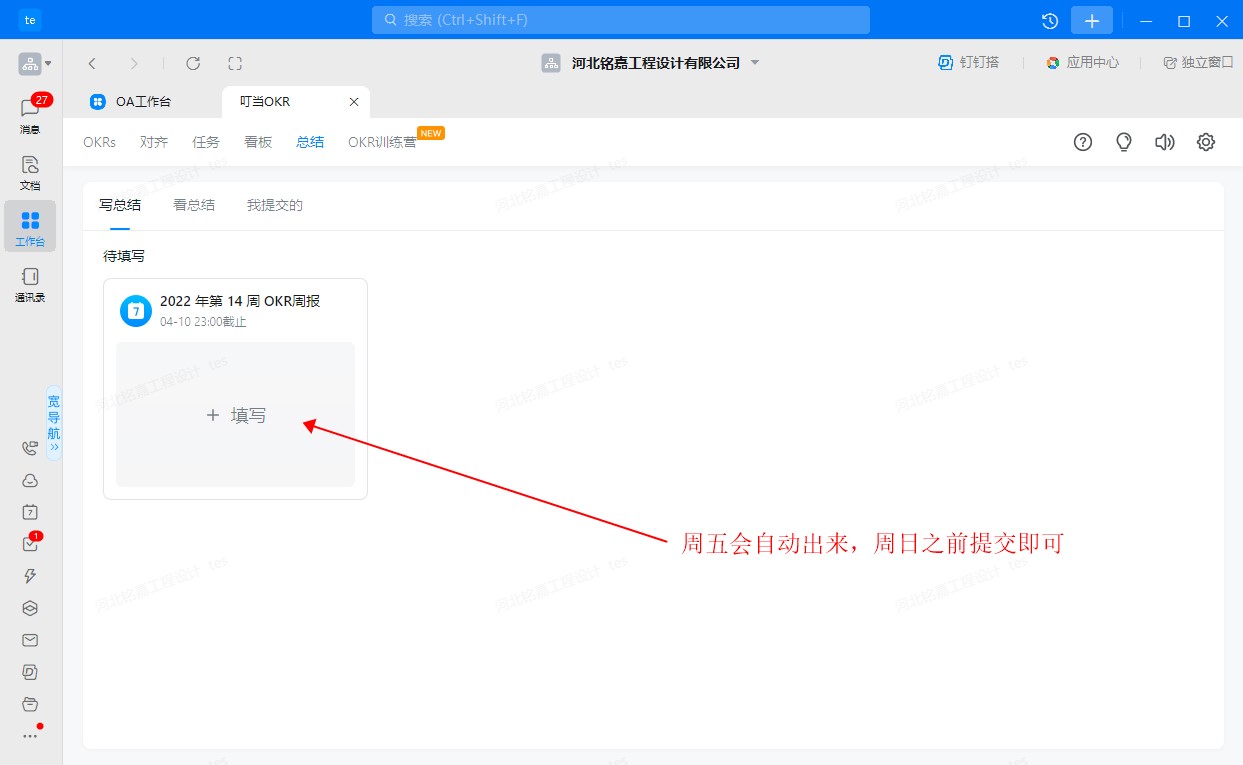Click the search input field
Viewport: 1243px width, 765px height.
click(620, 20)
